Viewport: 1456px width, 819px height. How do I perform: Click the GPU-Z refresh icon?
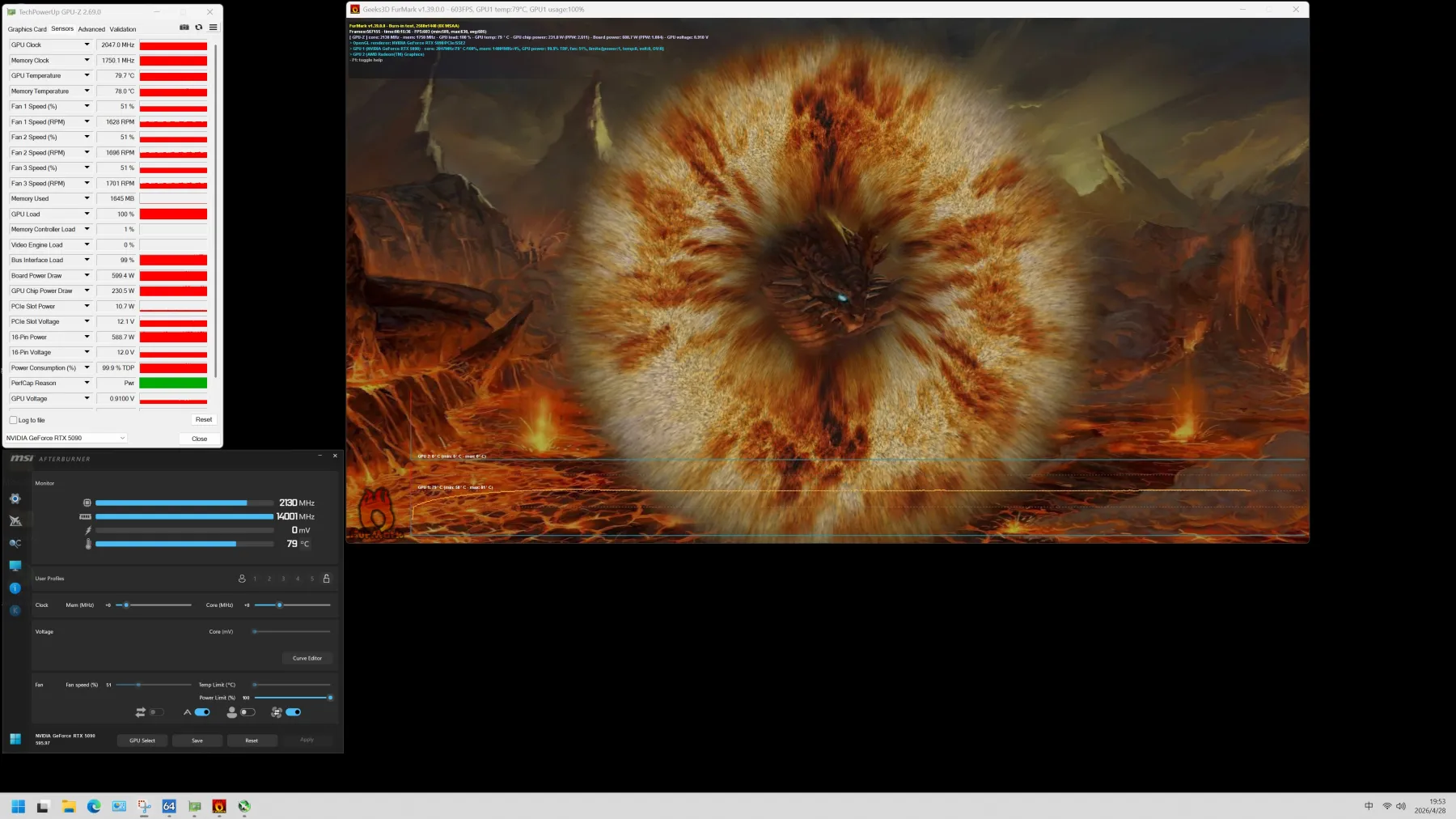(199, 28)
